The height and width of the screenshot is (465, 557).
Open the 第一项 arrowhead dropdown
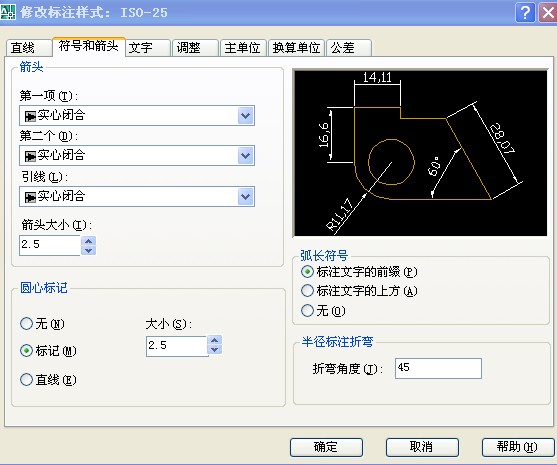click(246, 115)
